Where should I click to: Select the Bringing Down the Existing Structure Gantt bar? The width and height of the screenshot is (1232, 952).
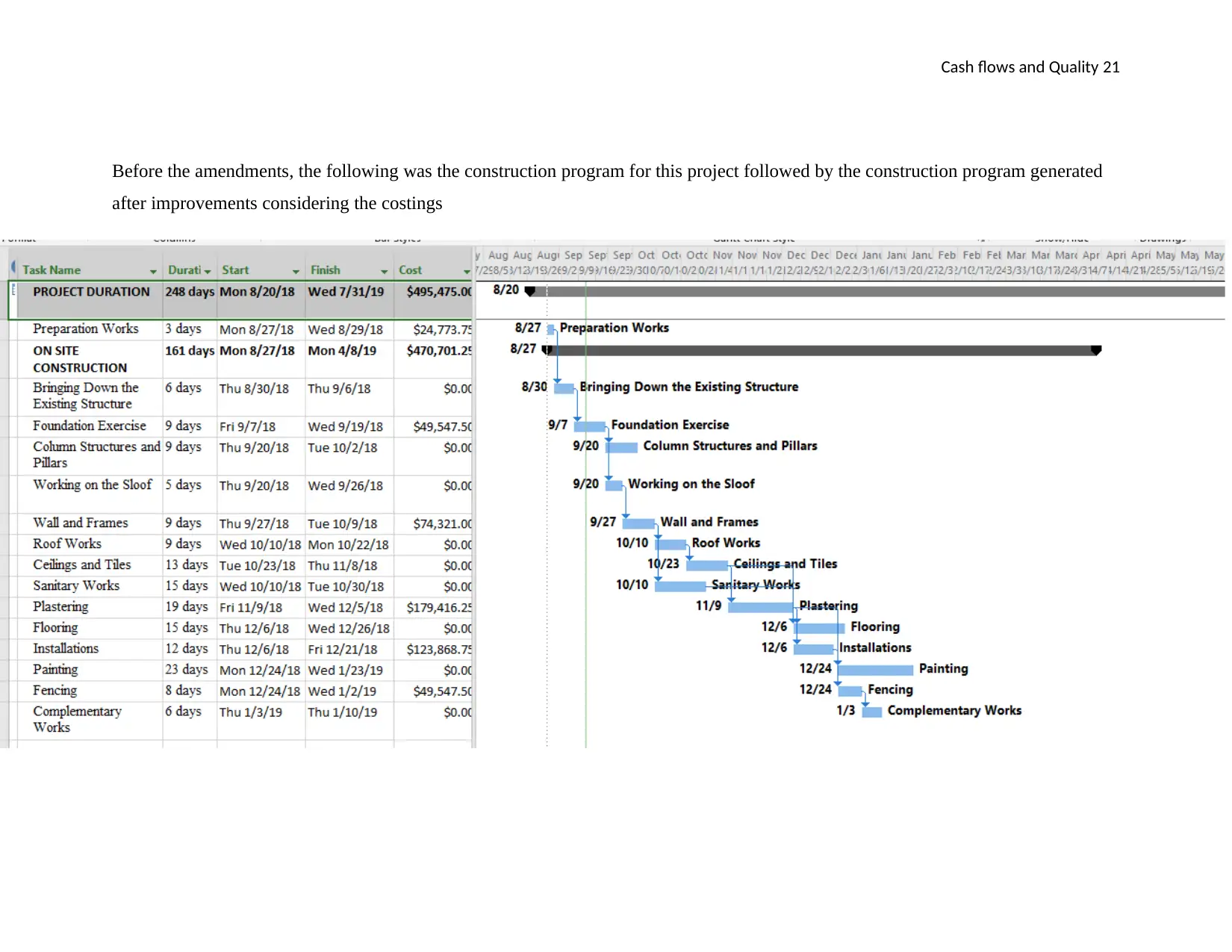pyautogui.click(x=564, y=388)
